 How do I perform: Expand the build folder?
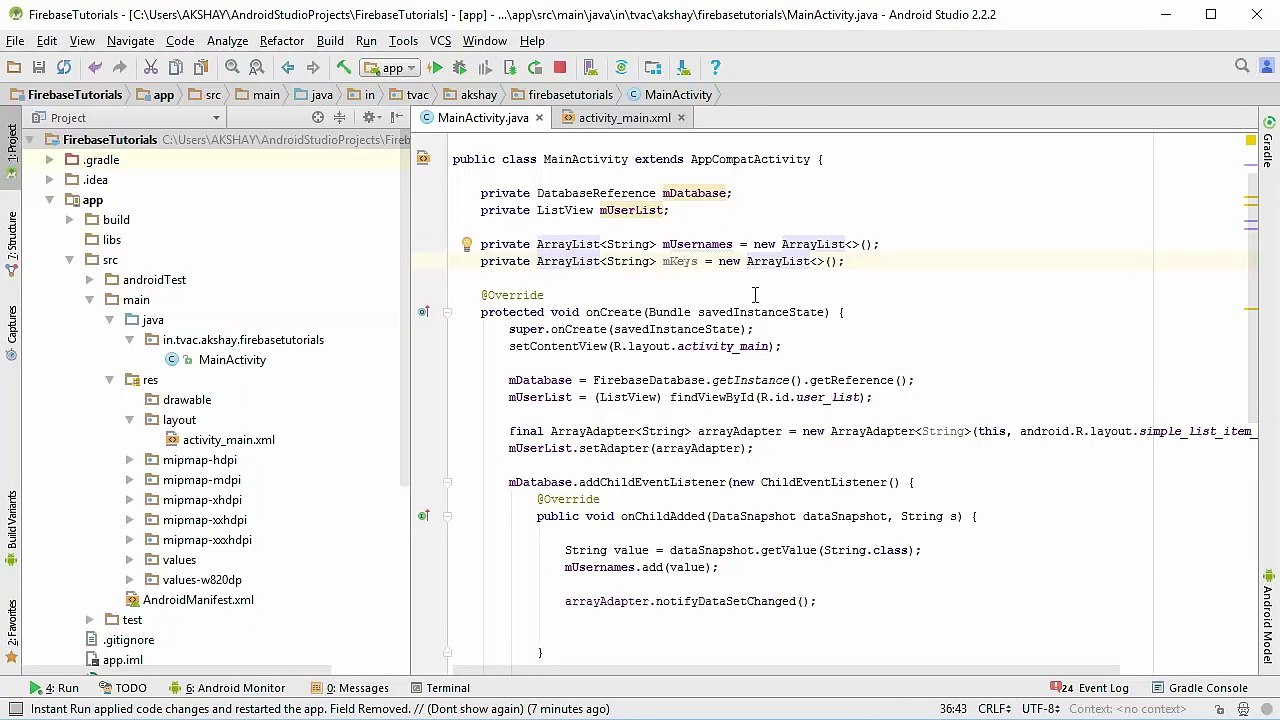69,220
